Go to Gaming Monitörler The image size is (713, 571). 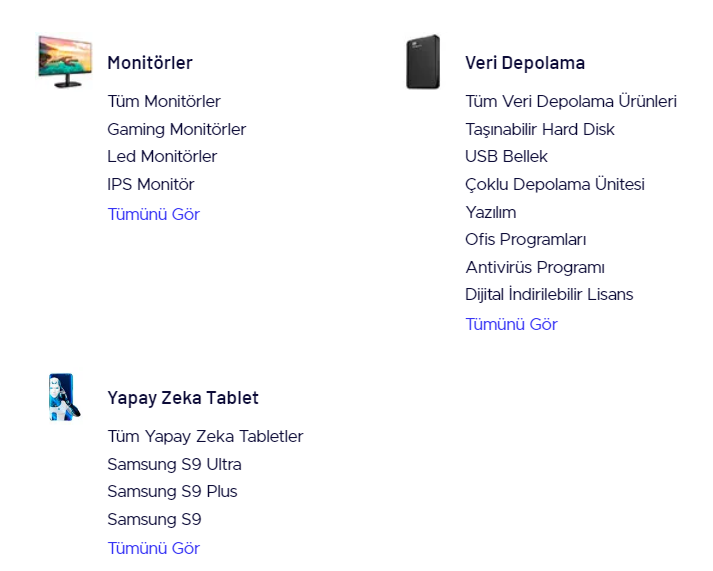176,129
